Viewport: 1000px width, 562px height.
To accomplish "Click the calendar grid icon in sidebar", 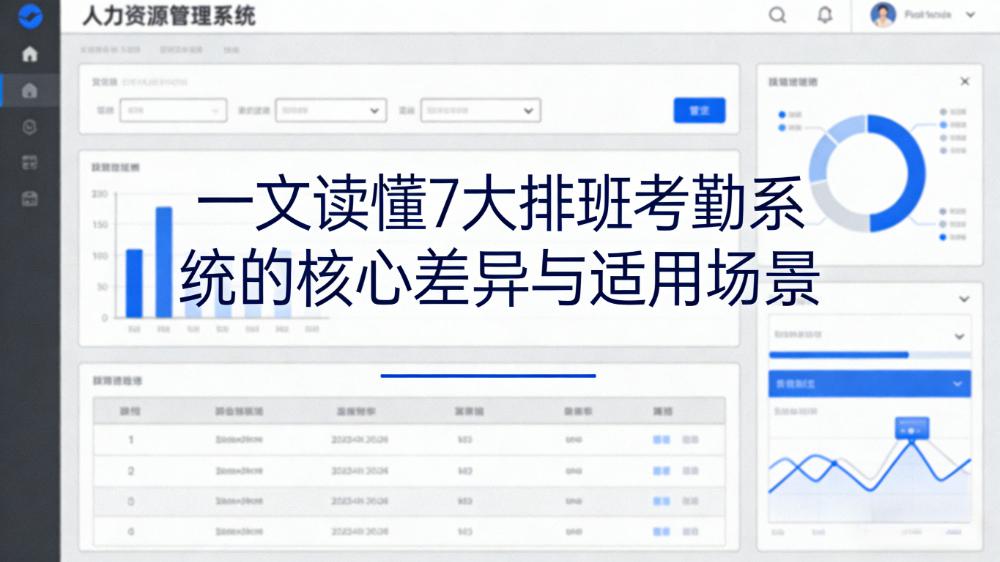I will 30,162.
